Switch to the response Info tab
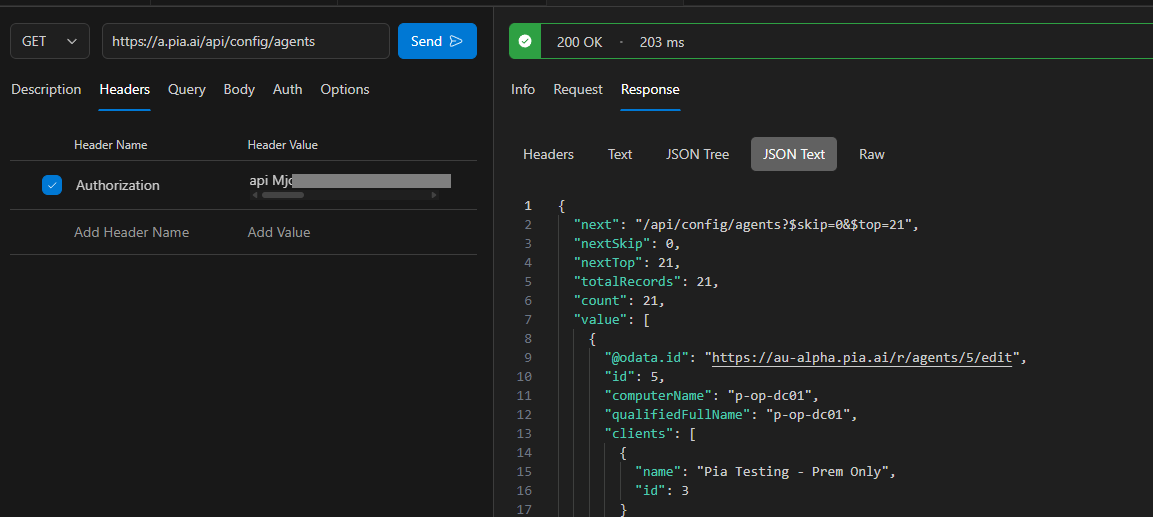1153x517 pixels. point(523,89)
